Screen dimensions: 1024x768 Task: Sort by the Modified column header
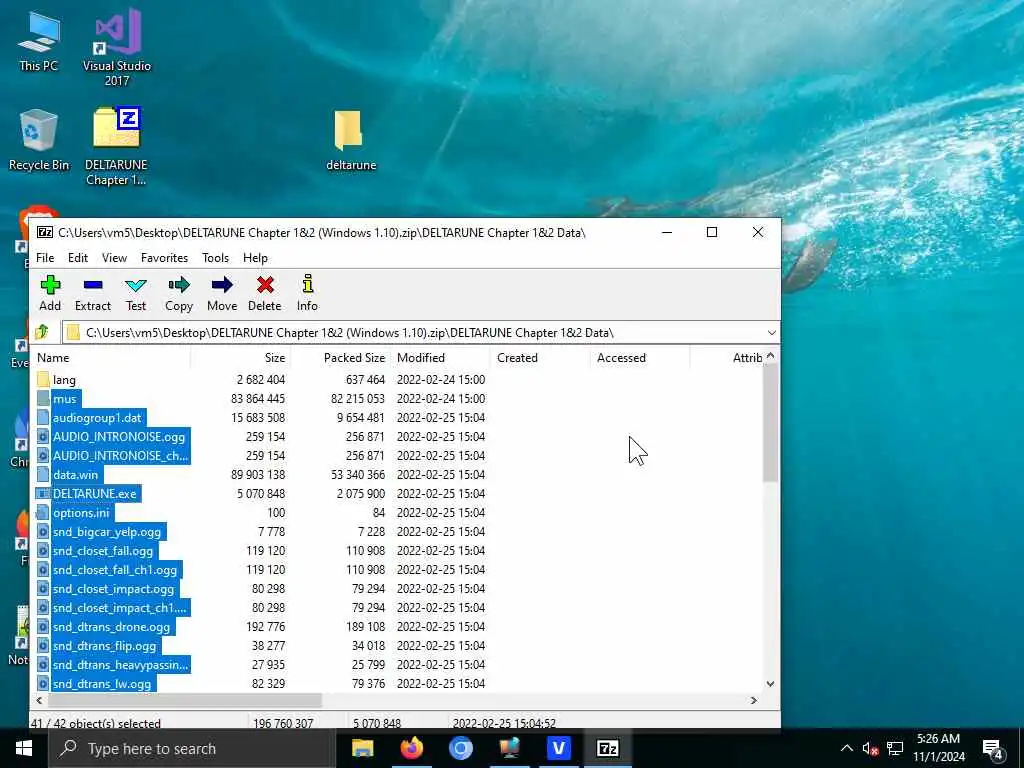[x=440, y=358]
